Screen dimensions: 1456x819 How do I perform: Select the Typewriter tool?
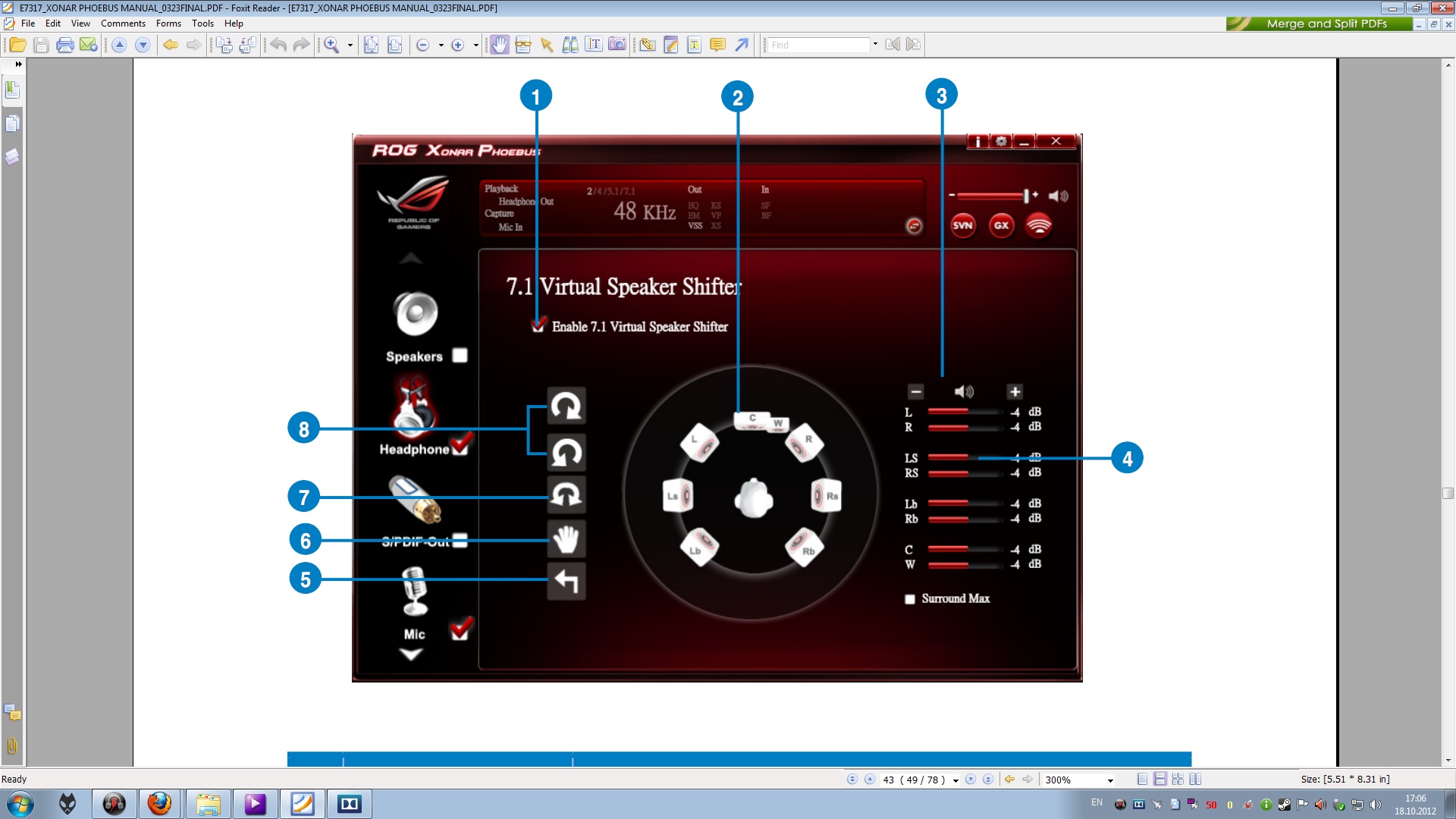pyautogui.click(x=594, y=45)
